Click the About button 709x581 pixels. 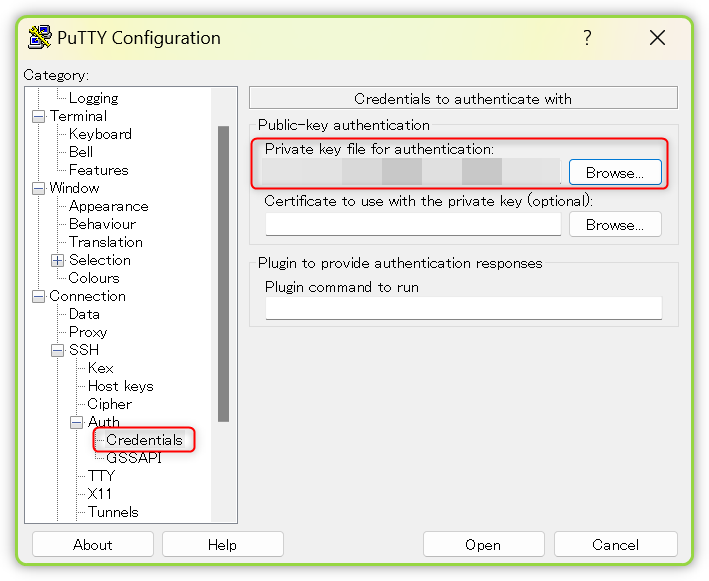click(x=93, y=544)
